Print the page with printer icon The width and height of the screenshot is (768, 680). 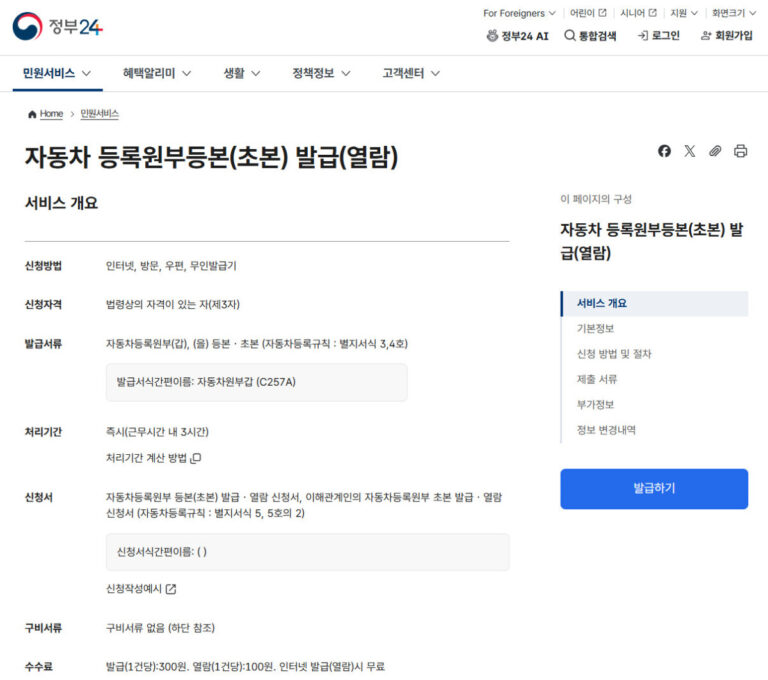[x=741, y=151]
